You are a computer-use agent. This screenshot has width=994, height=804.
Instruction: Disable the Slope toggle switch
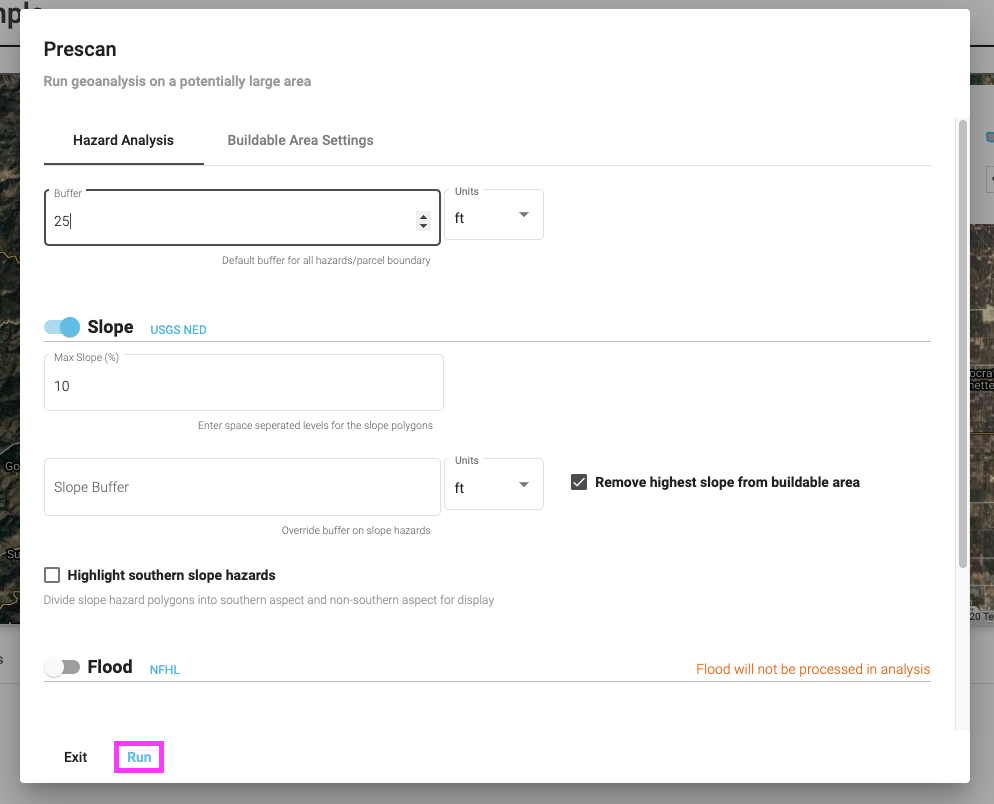tap(62, 327)
